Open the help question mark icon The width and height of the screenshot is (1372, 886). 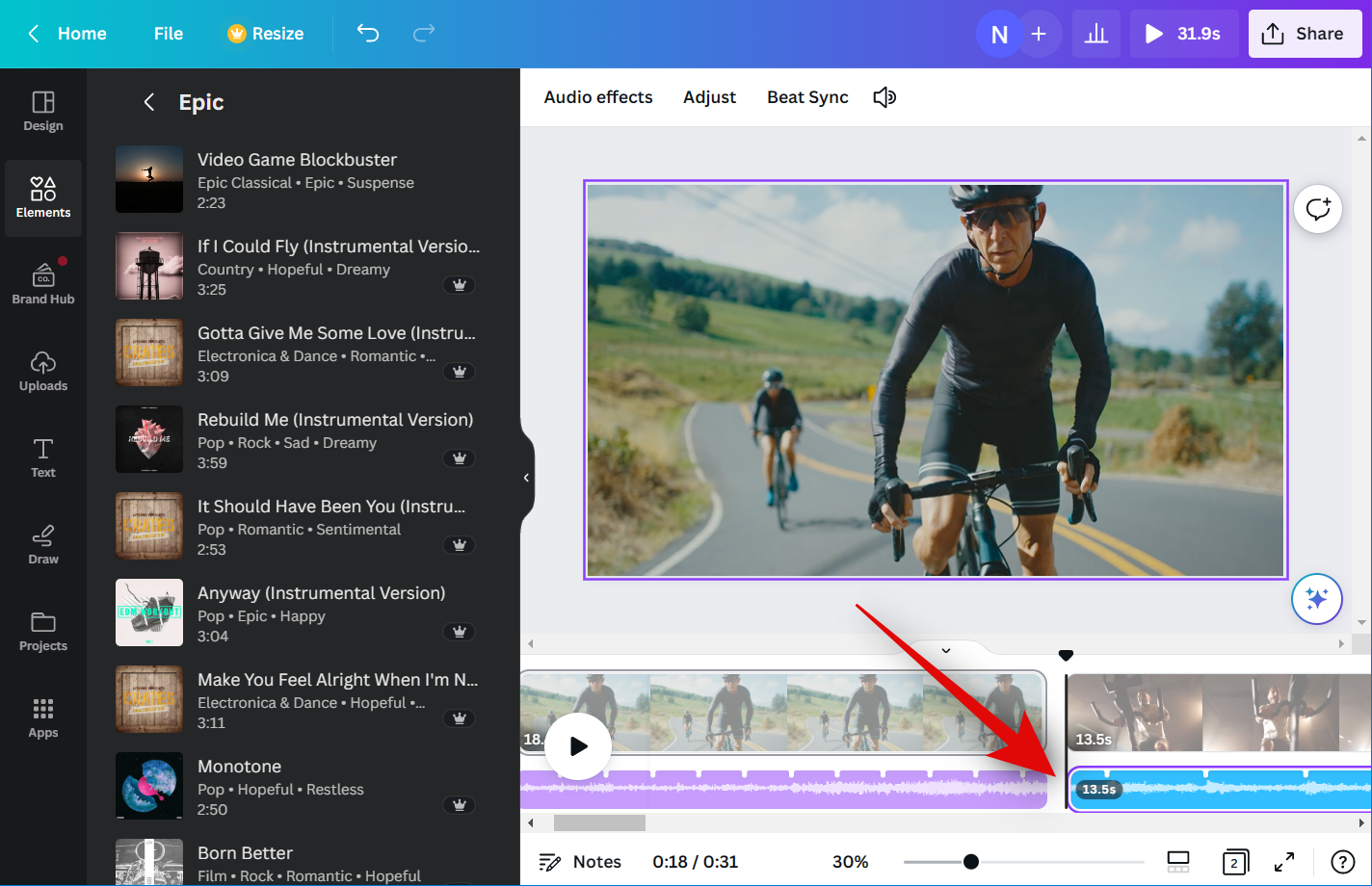(1342, 862)
